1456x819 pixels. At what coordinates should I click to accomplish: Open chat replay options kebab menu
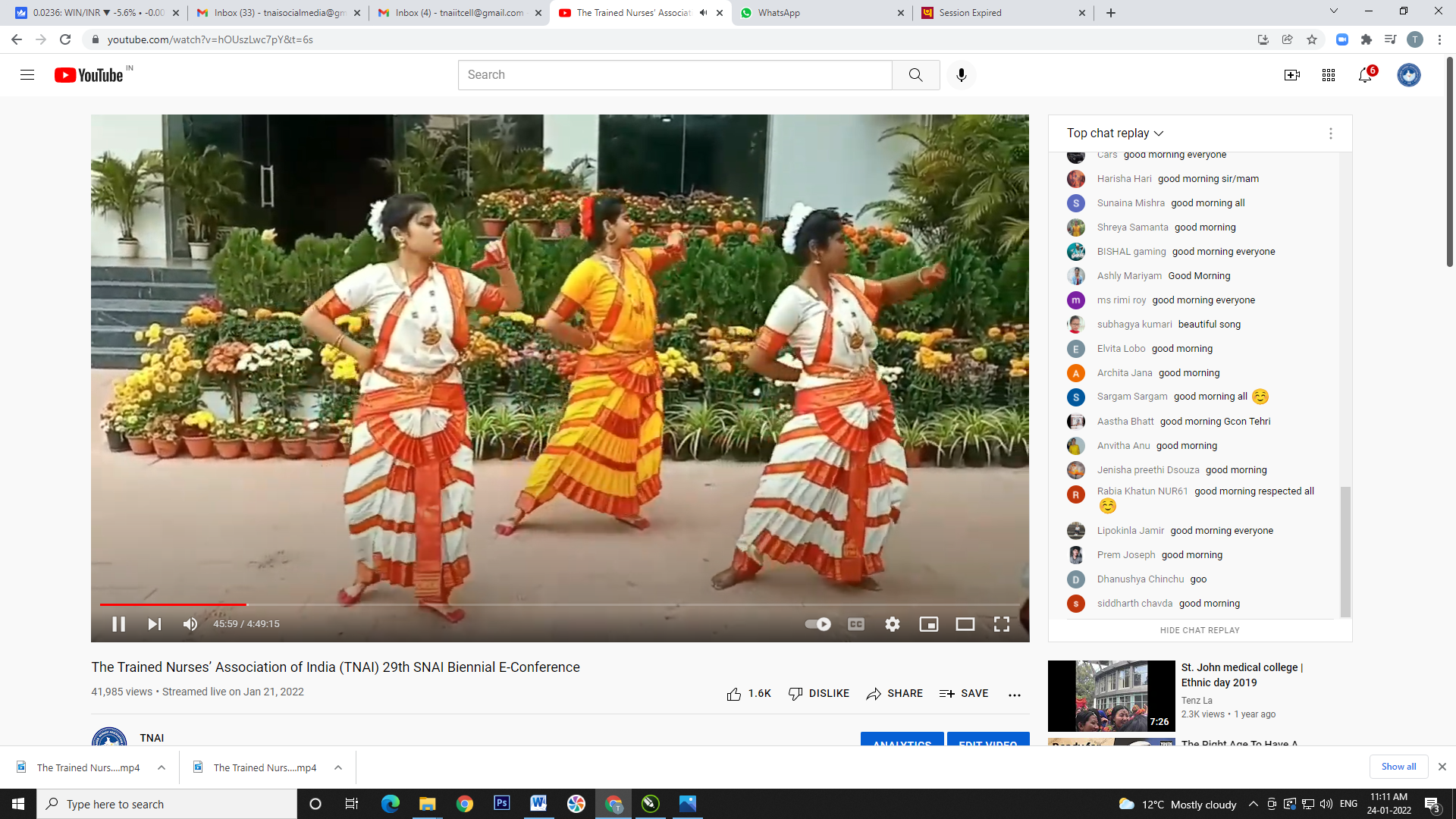click(1330, 133)
